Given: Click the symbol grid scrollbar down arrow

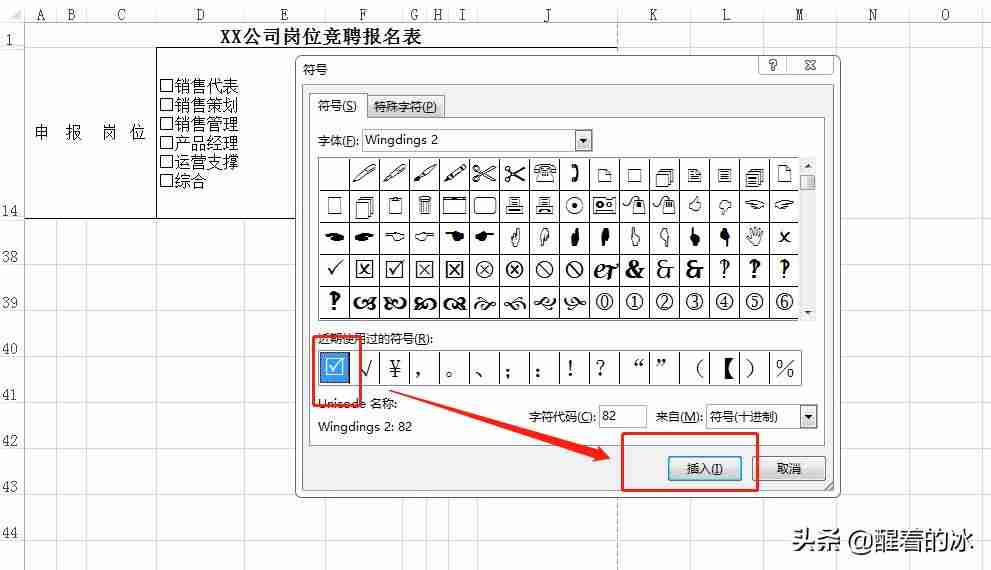Looking at the screenshot, I should [808, 312].
